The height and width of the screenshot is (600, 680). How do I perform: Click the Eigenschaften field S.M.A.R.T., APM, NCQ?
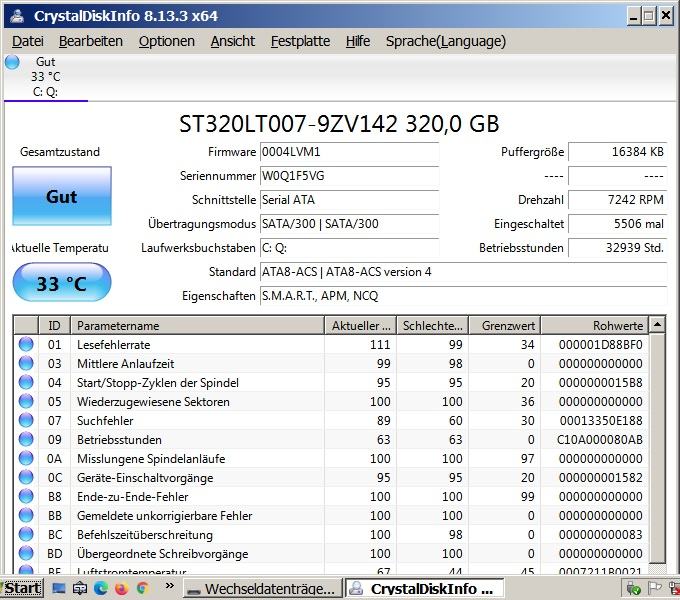[x=463, y=296]
